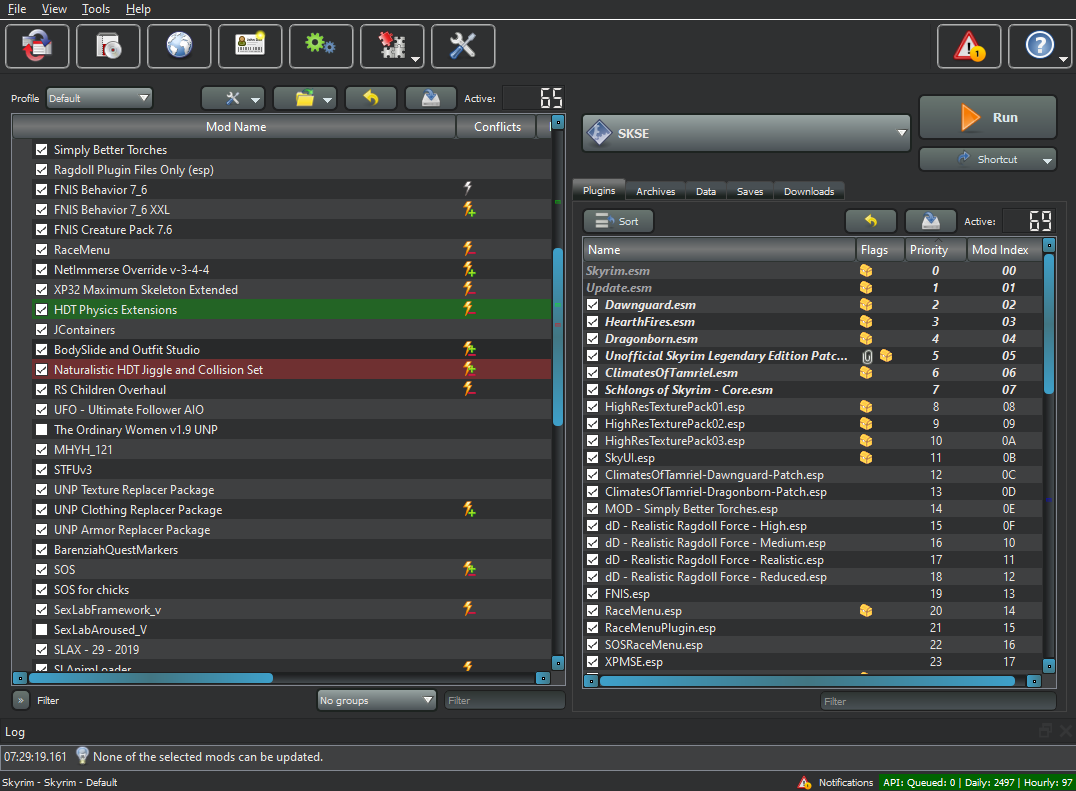Open the View menu
Screen dimensions: 1076x791
click(x=54, y=9)
